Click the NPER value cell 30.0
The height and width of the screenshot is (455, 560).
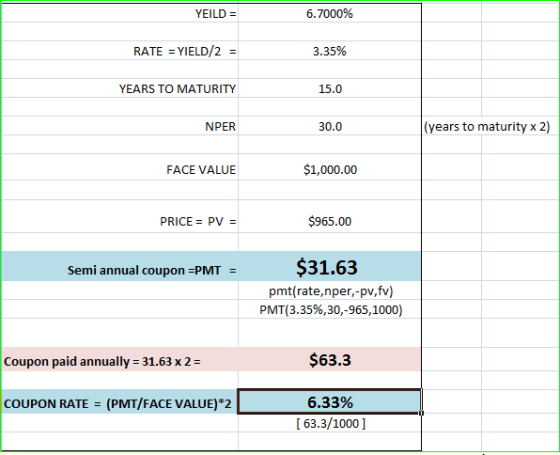tap(330, 126)
